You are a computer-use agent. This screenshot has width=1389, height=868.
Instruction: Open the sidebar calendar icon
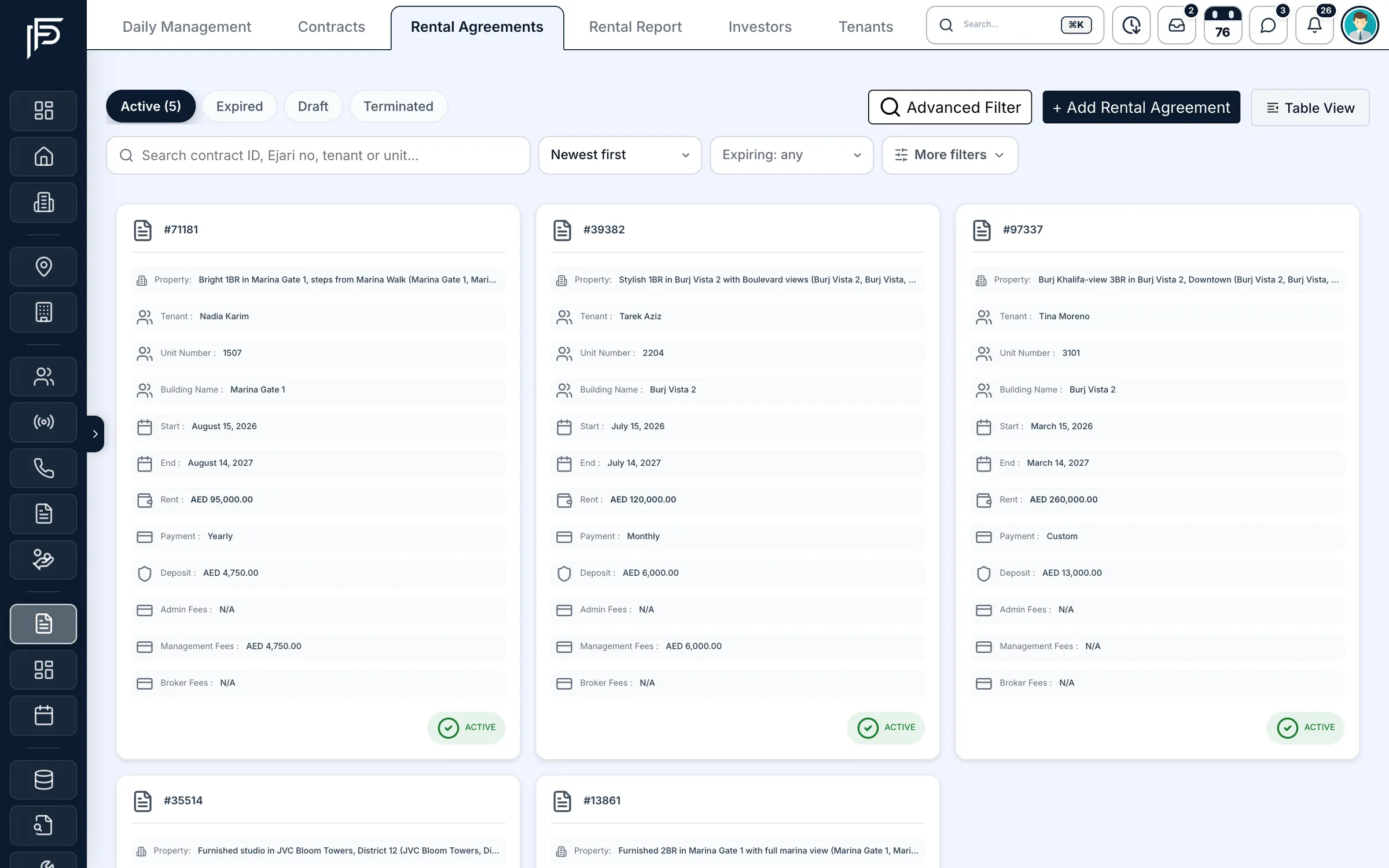(x=43, y=715)
